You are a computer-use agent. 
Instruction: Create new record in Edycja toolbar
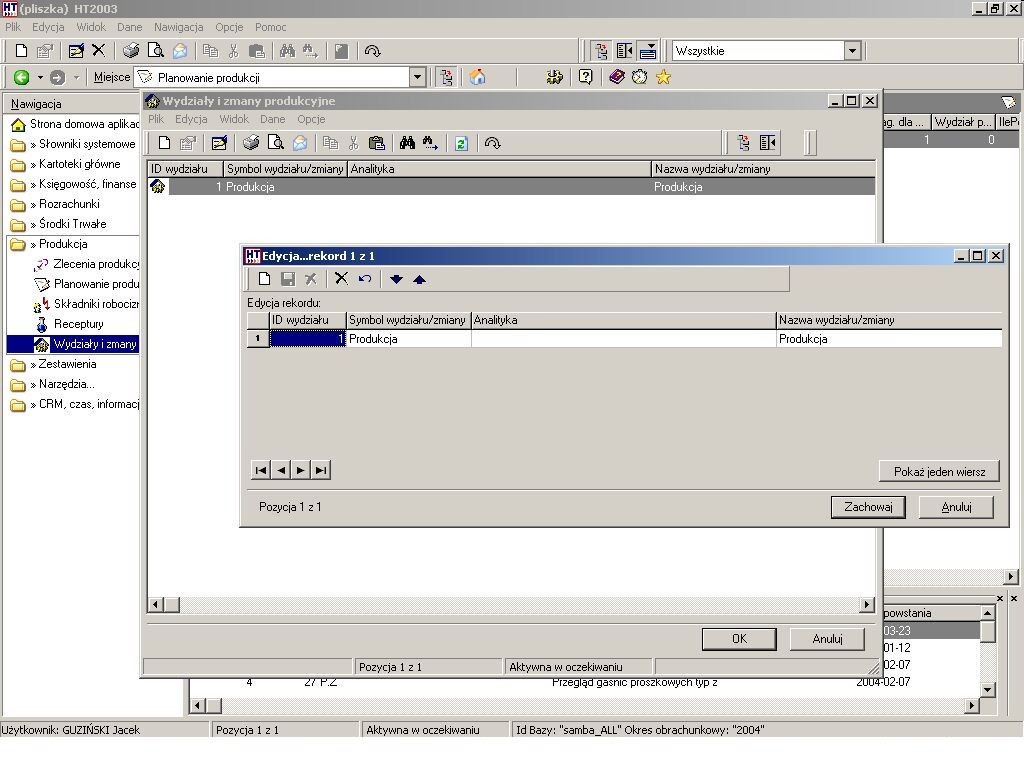click(264, 279)
